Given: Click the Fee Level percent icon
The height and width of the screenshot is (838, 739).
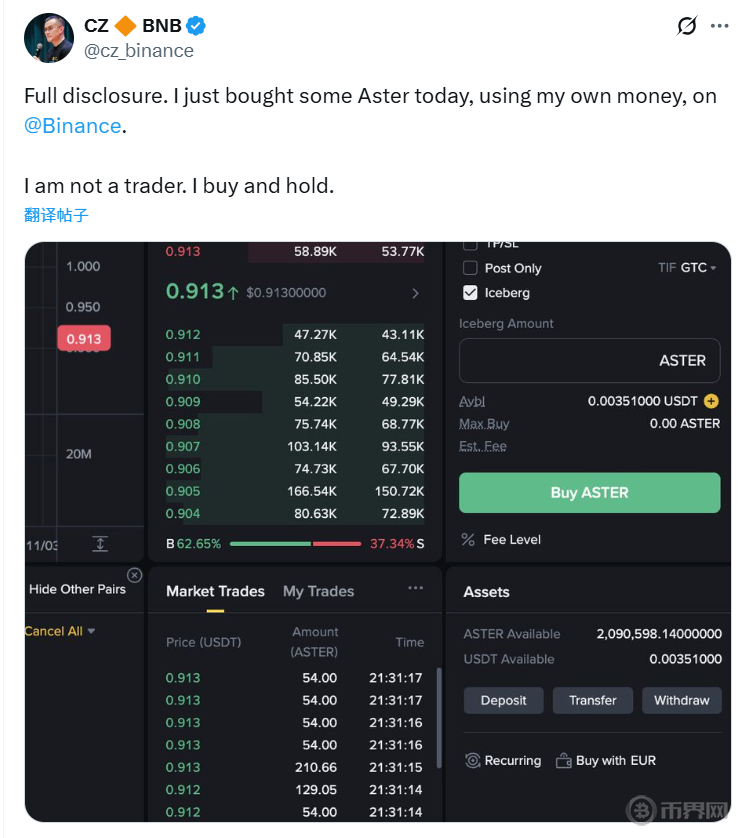Looking at the screenshot, I should 468,540.
